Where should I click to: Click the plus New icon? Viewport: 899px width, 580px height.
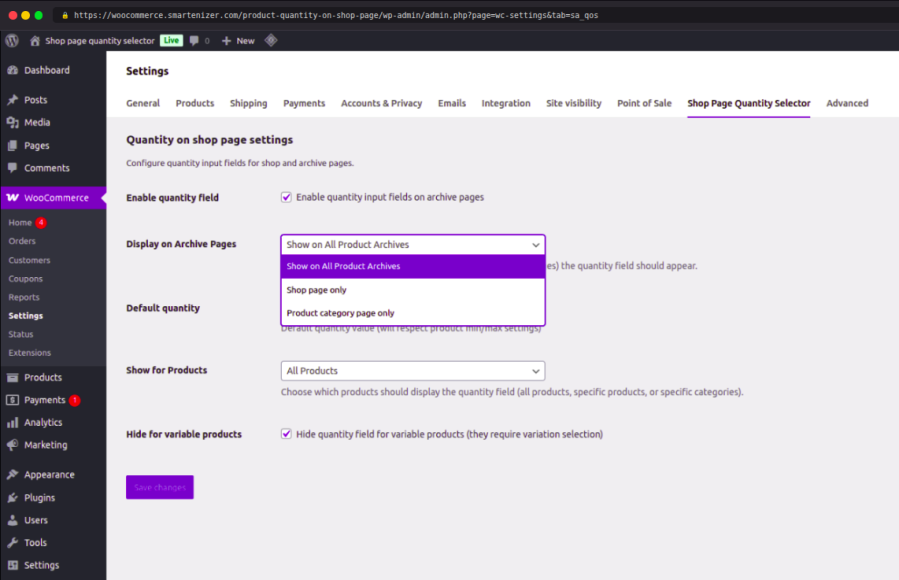[x=226, y=41]
